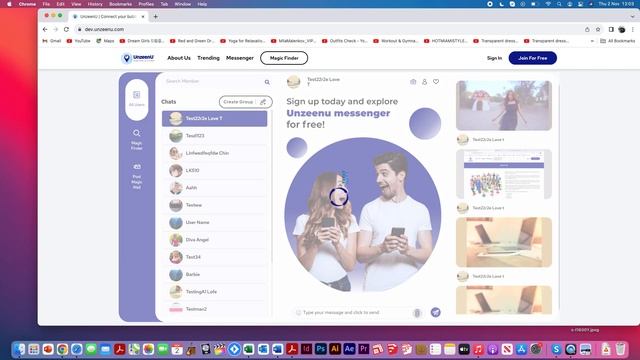Screen dimensions: 640x360
Task: Open the chat with Diva Angel
Action: [x=215, y=240]
